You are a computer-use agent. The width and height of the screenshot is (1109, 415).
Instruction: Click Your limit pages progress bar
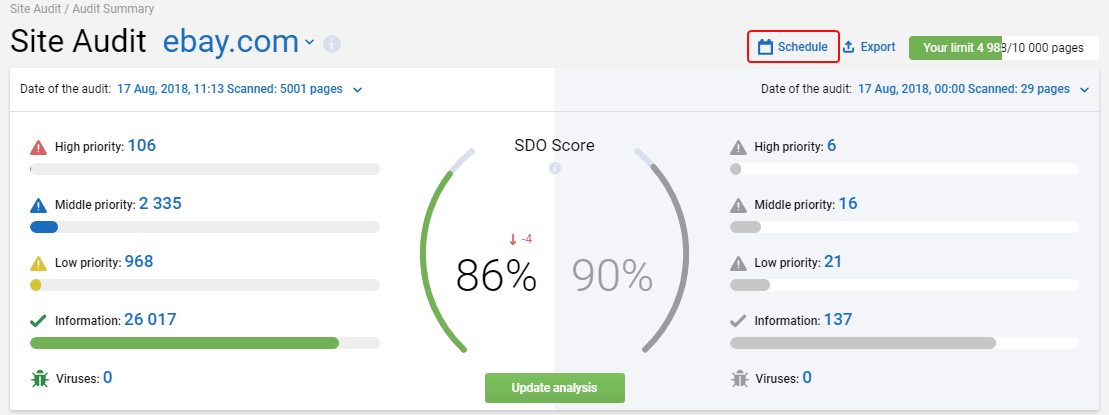[x=1004, y=48]
